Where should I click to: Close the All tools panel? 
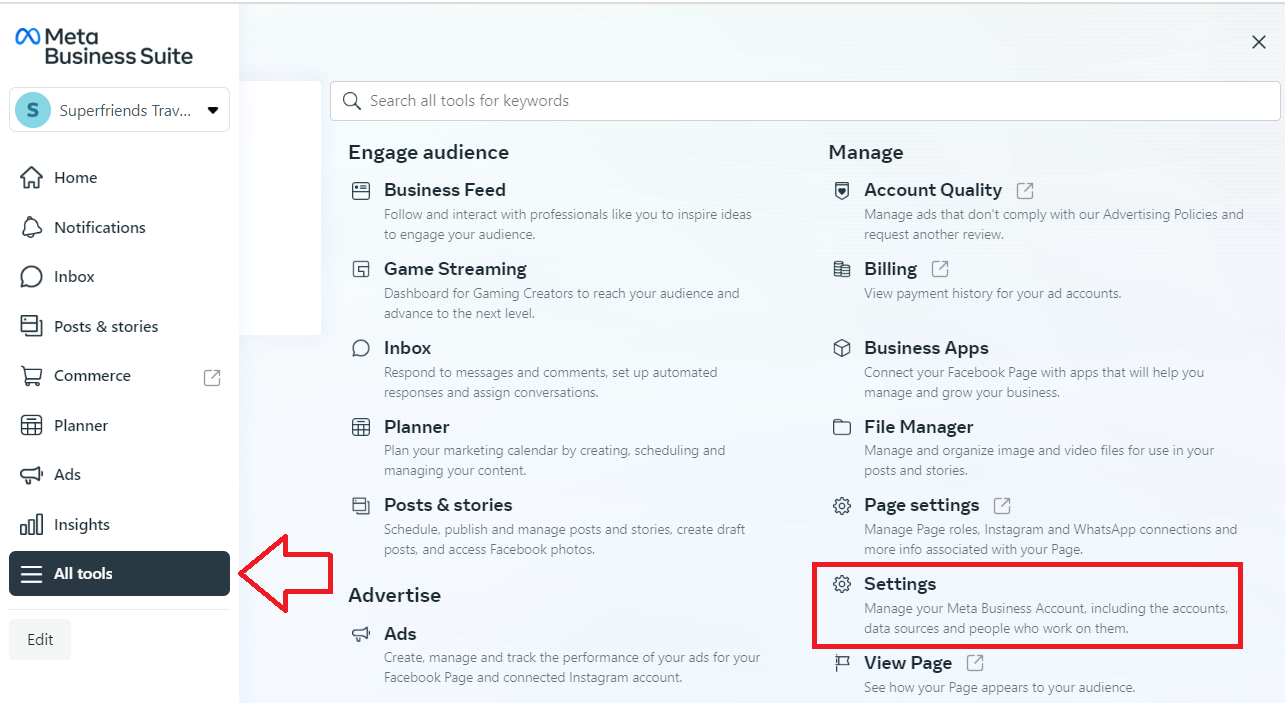(1259, 42)
